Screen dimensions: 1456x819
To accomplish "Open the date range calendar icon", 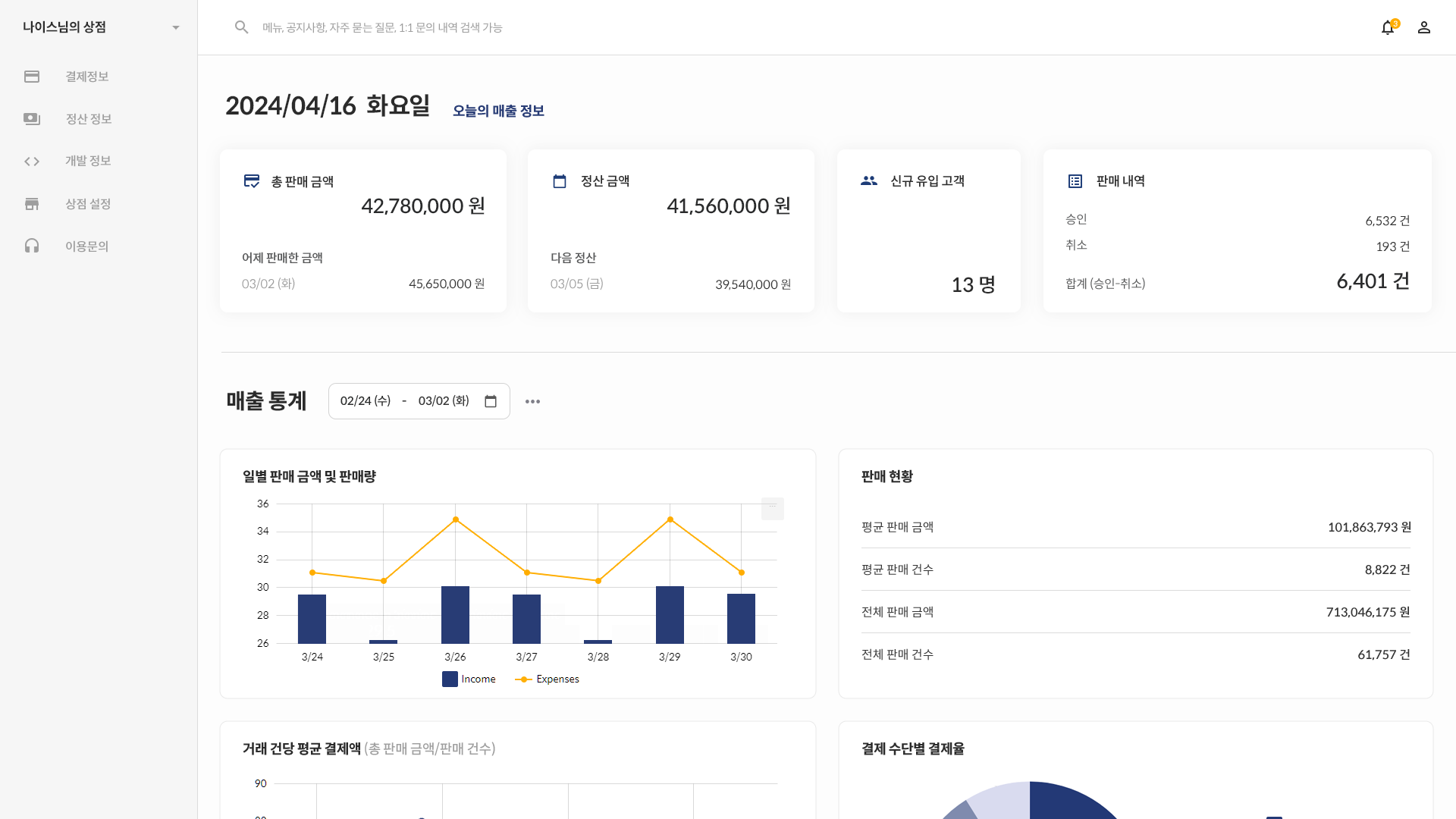I will coord(491,401).
